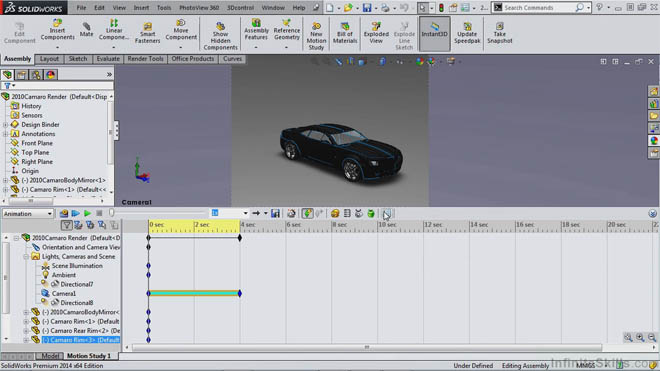Create a New Motion Study
This screenshot has width=660, height=371.
tap(316, 36)
